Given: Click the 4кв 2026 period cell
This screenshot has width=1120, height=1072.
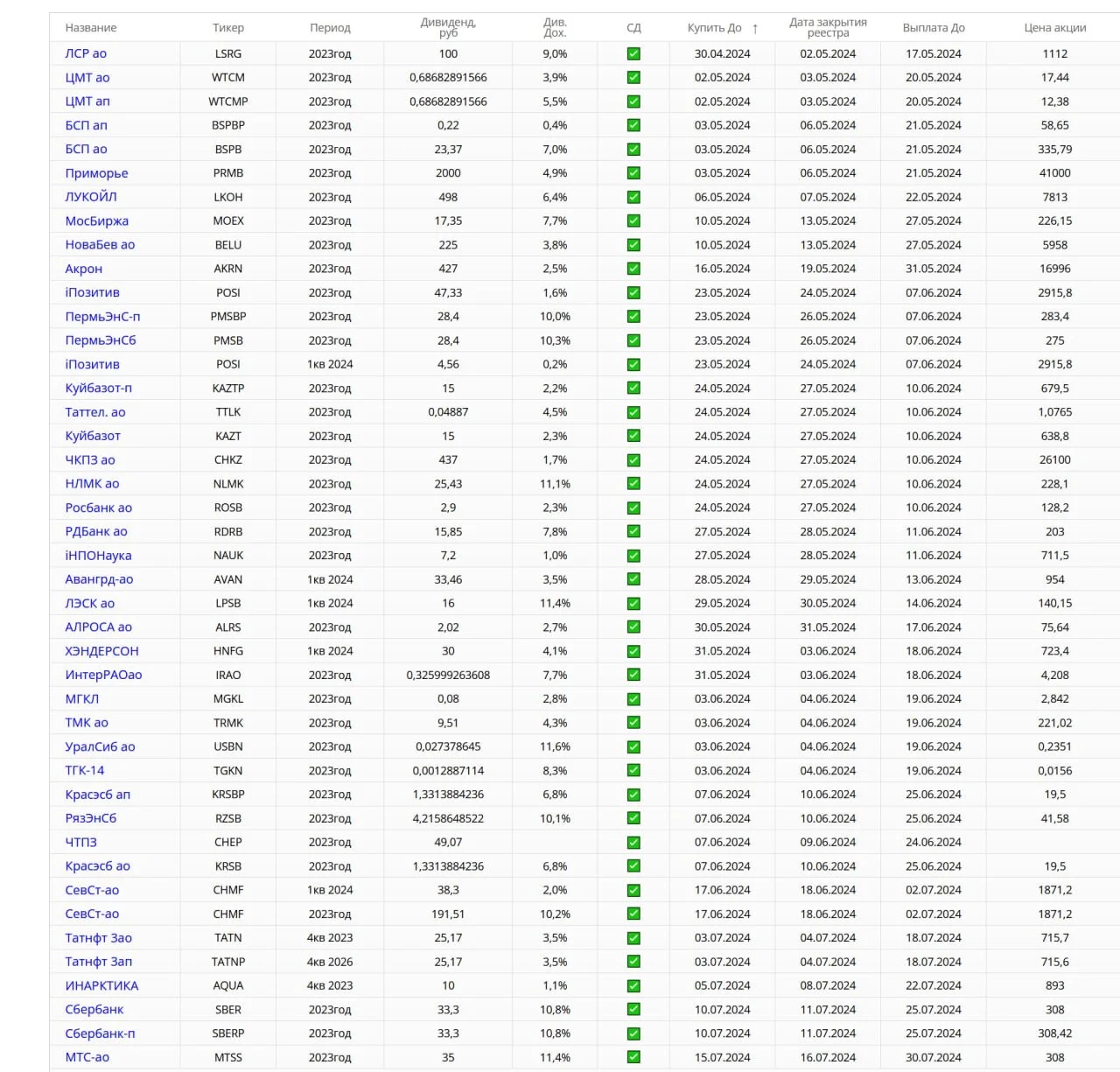Looking at the screenshot, I should [x=330, y=962].
